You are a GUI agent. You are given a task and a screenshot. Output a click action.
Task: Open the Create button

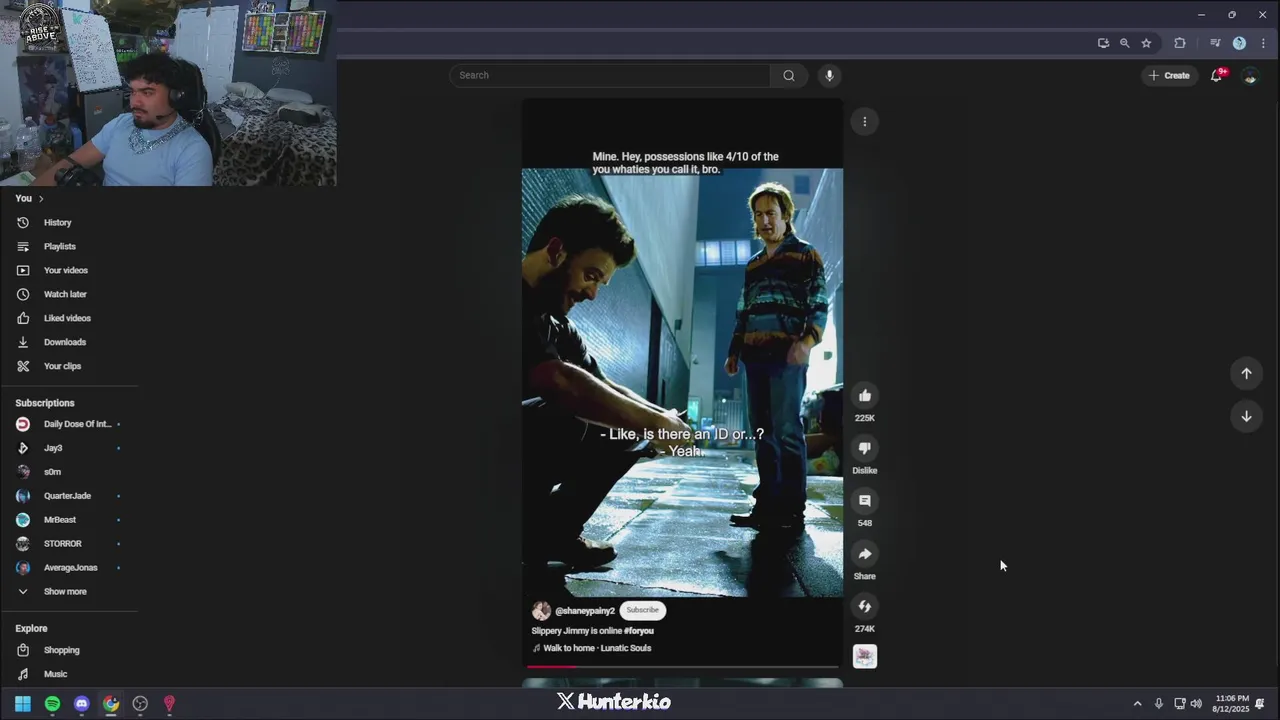pos(1169,75)
